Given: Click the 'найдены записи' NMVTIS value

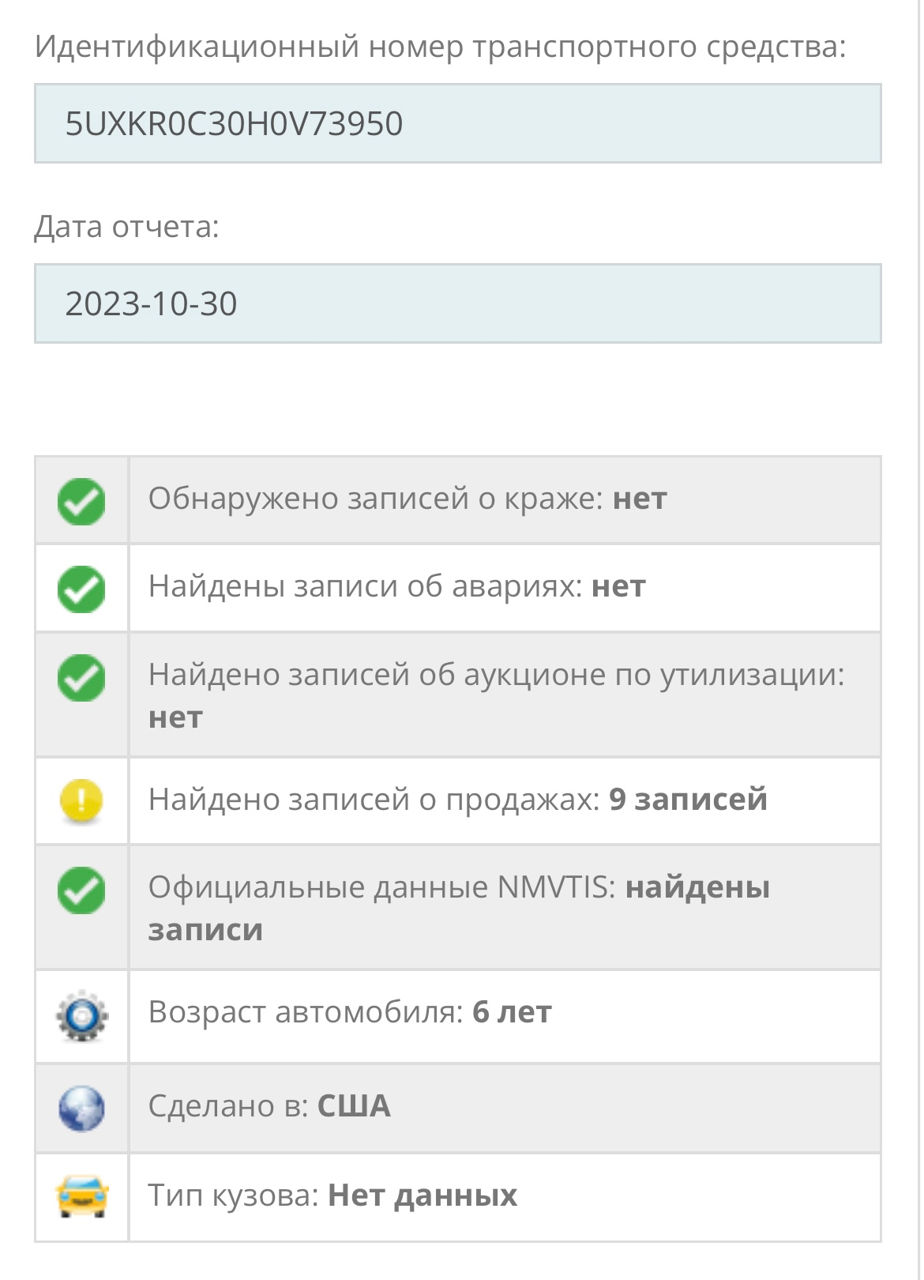Looking at the screenshot, I should (x=459, y=908).
